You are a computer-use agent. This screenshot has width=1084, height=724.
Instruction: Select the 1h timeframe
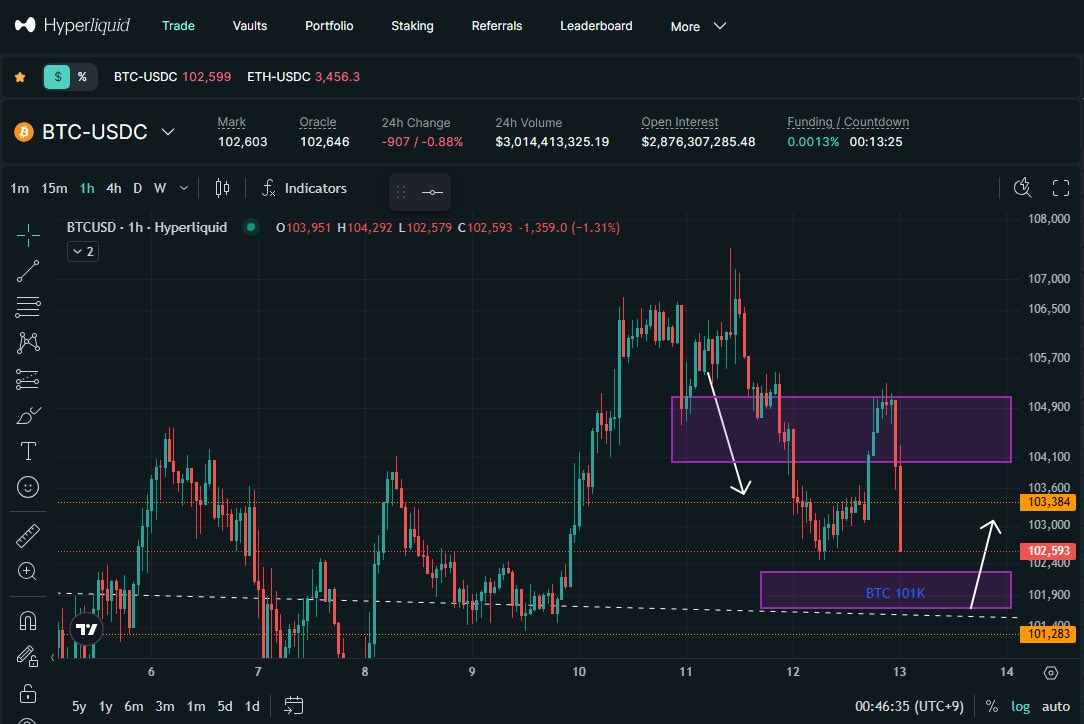pyautogui.click(x=87, y=188)
